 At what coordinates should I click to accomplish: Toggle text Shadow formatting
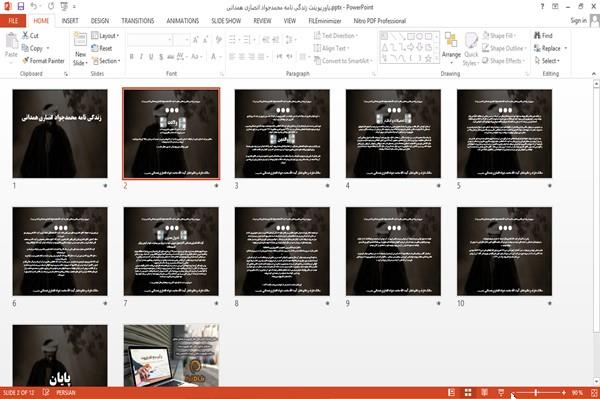coord(161,57)
